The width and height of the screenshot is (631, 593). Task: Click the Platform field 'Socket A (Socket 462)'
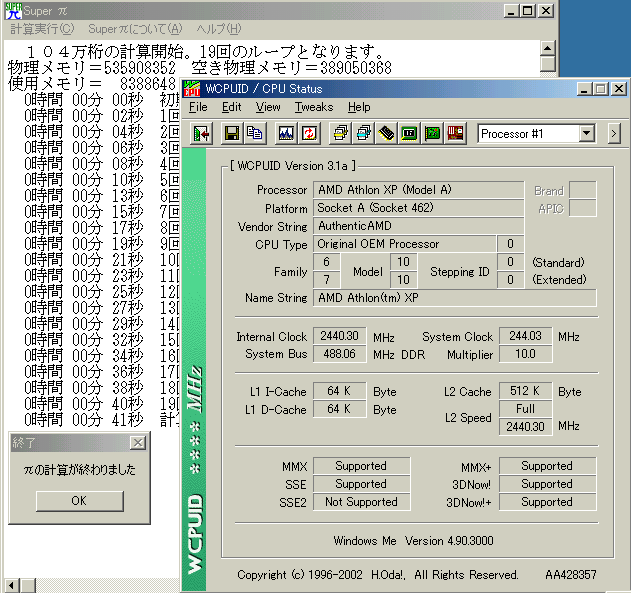[419, 208]
